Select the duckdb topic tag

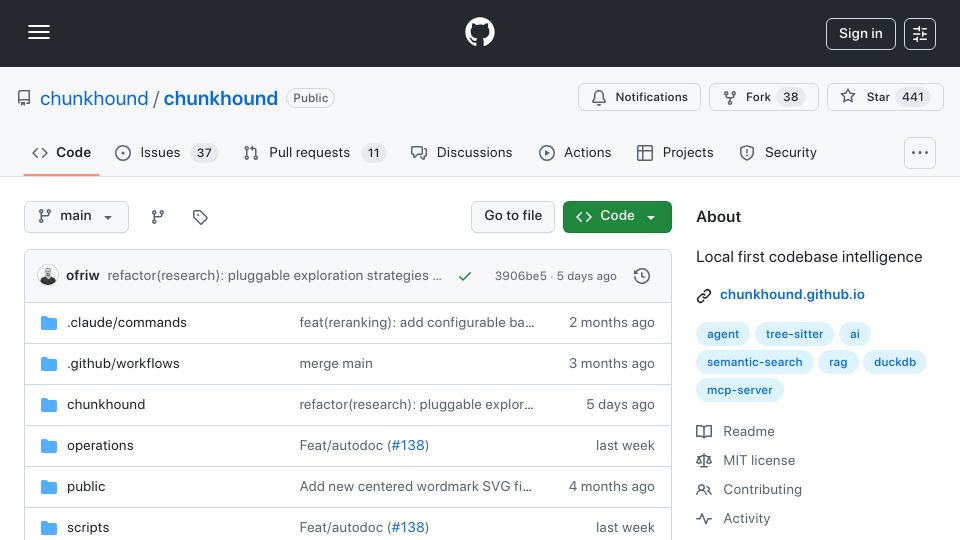click(x=894, y=362)
